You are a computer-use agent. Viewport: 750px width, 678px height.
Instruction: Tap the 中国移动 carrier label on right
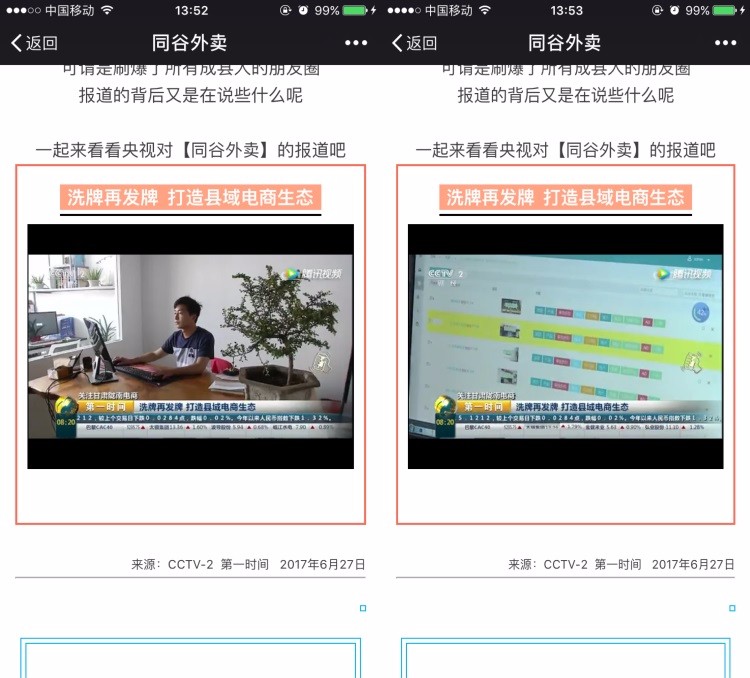pyautogui.click(x=449, y=10)
